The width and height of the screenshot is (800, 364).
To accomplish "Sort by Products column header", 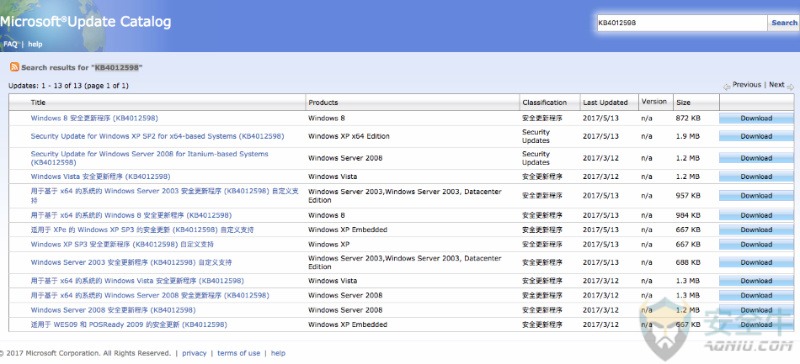I will click(323, 102).
